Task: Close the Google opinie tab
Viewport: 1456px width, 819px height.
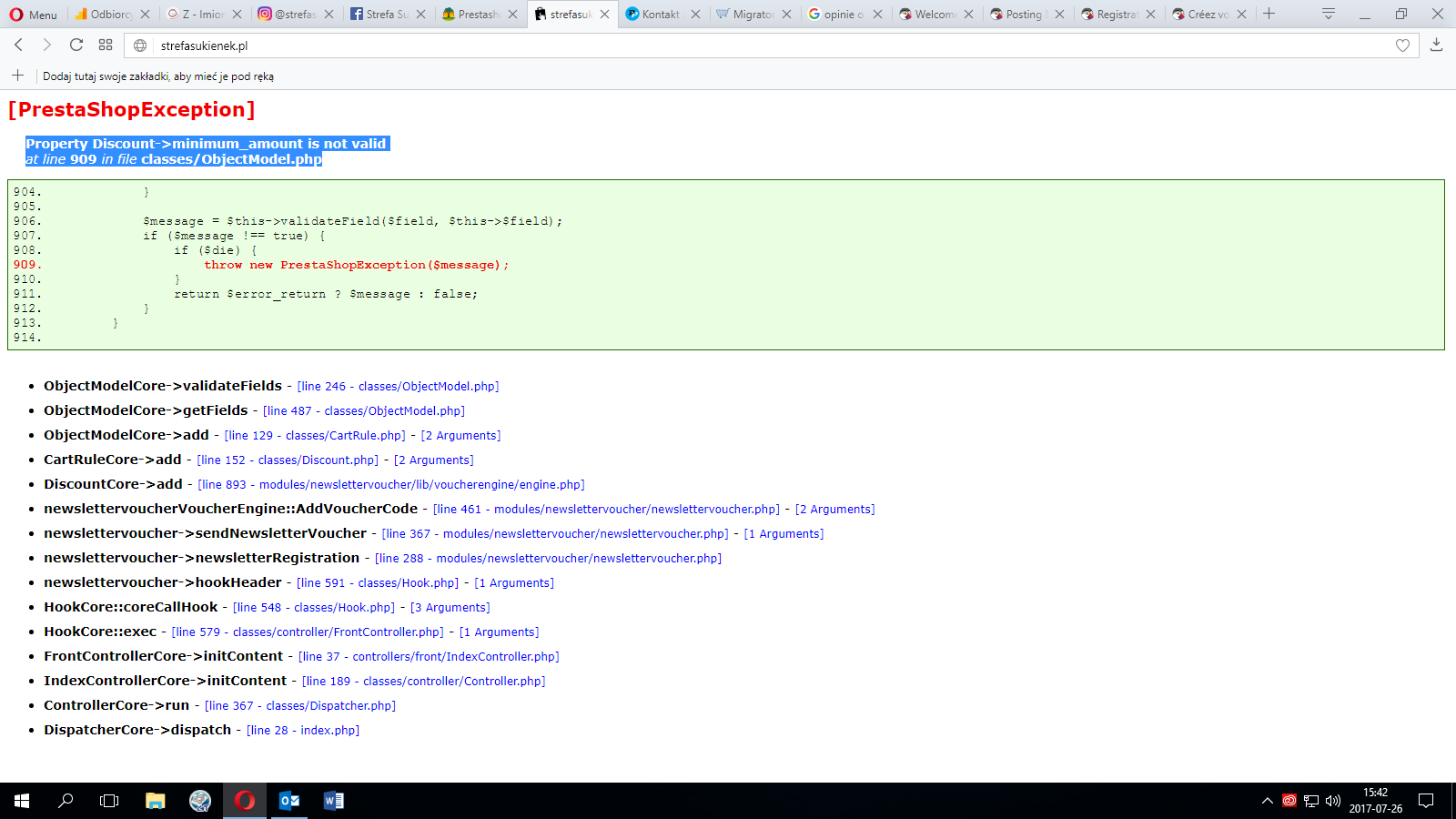Action: click(x=878, y=15)
